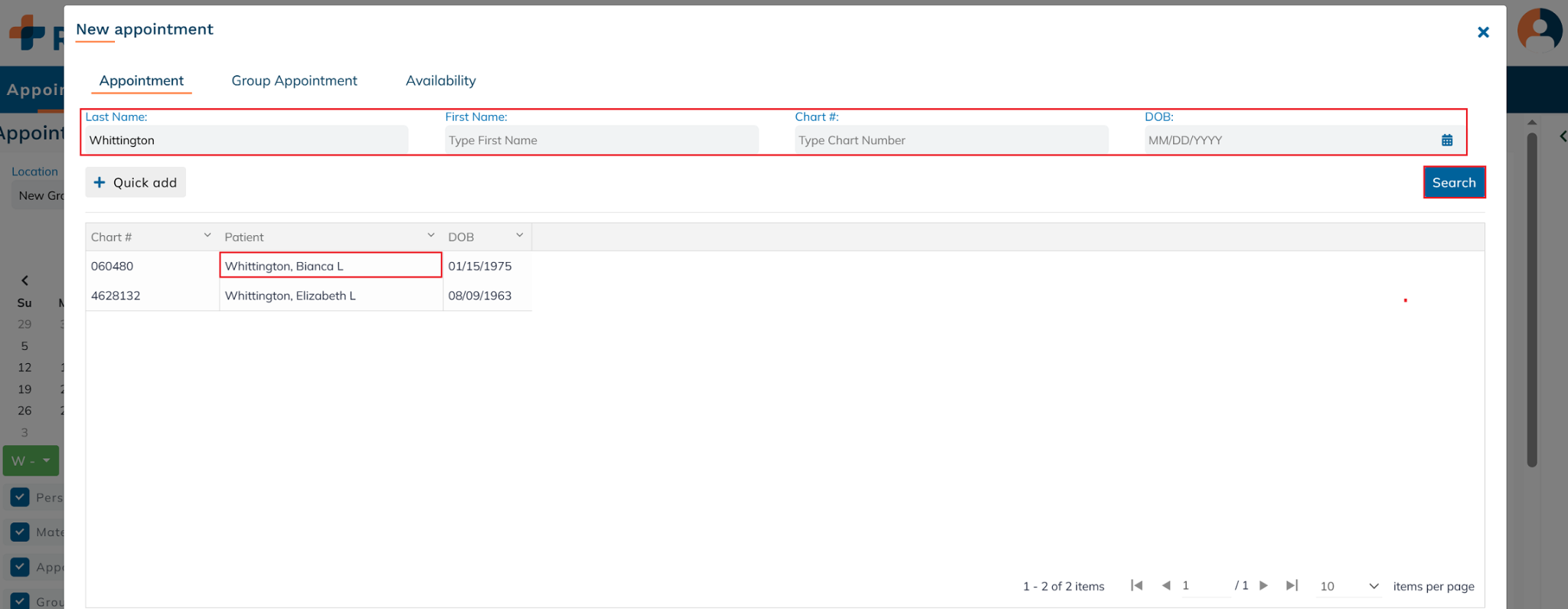Switch to the Availability tab

click(x=440, y=80)
